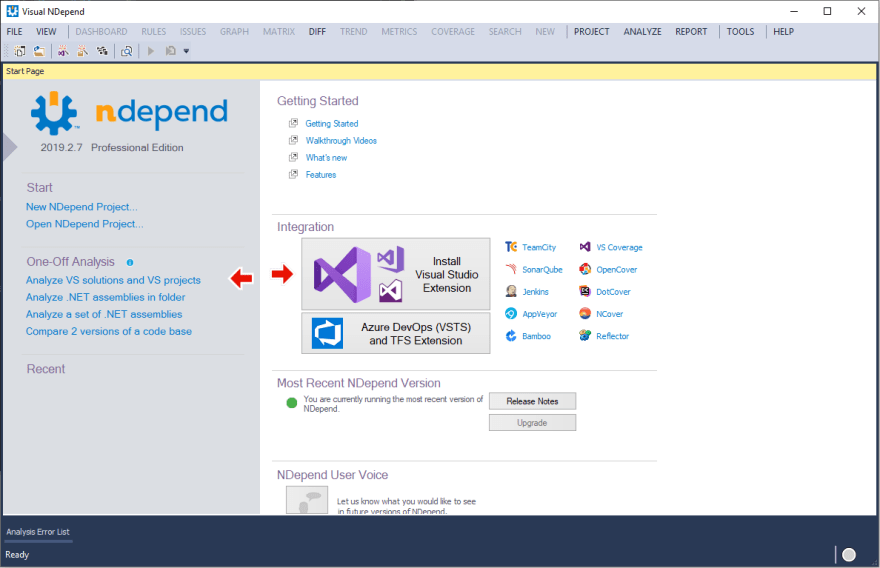This screenshot has width=880, height=568.
Task: Open the Getting Started link
Action: point(332,123)
